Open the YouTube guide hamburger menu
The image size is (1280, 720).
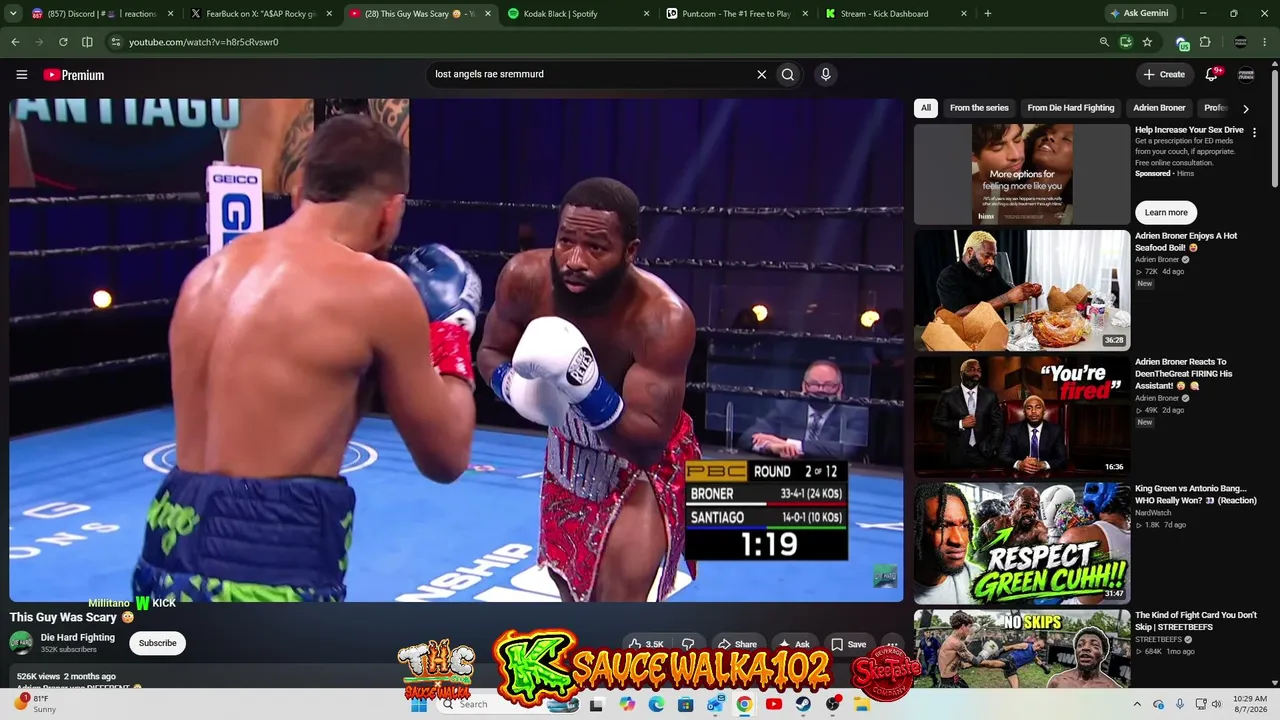(x=22, y=74)
